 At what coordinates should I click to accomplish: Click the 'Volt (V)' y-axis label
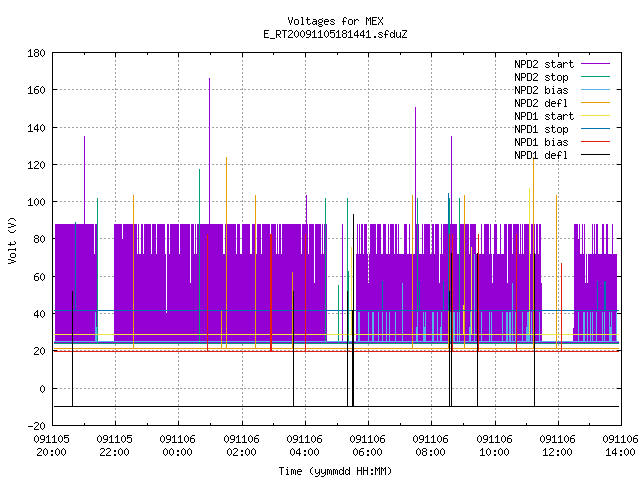coord(12,240)
